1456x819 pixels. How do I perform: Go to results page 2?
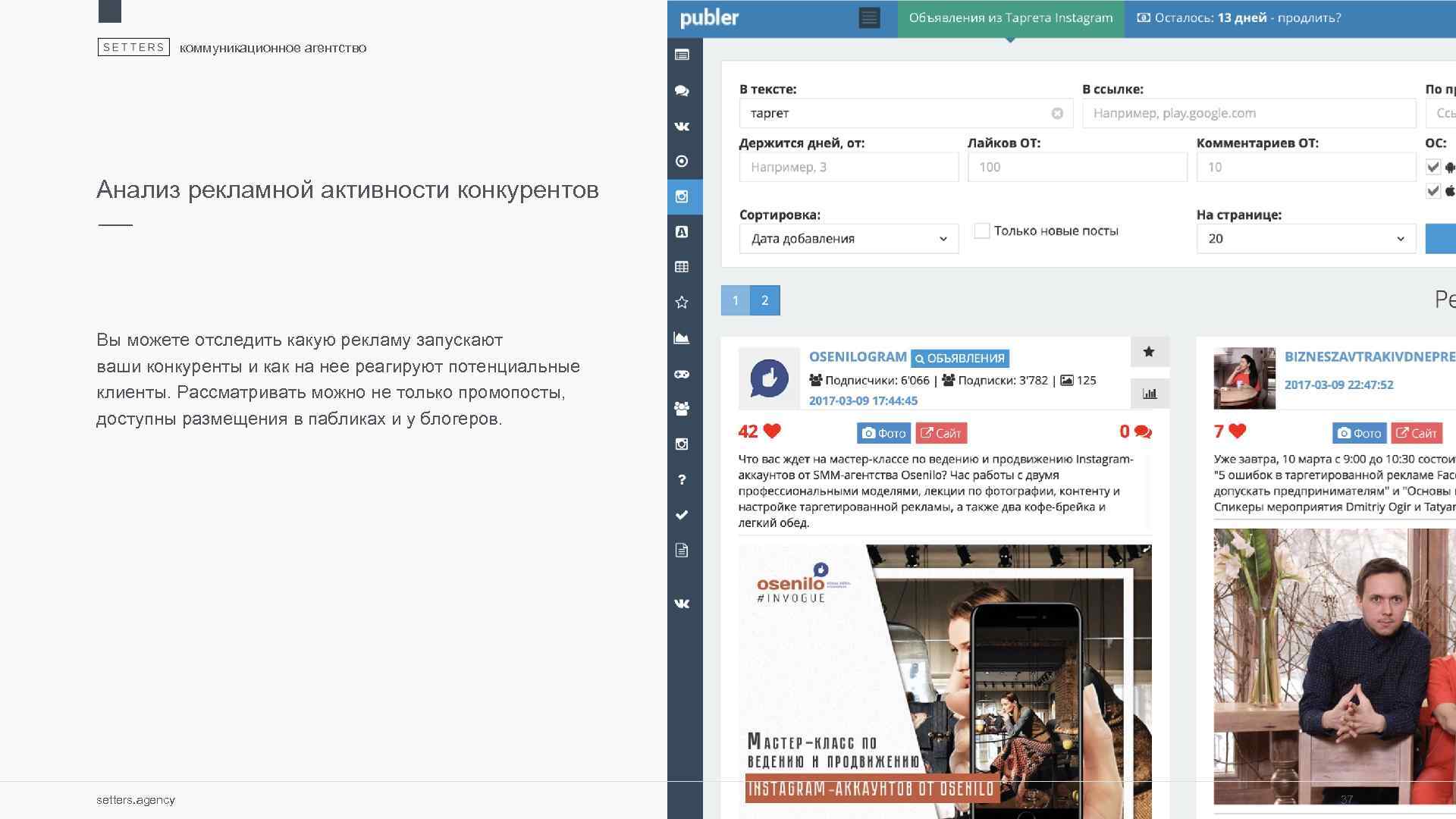pos(764,300)
